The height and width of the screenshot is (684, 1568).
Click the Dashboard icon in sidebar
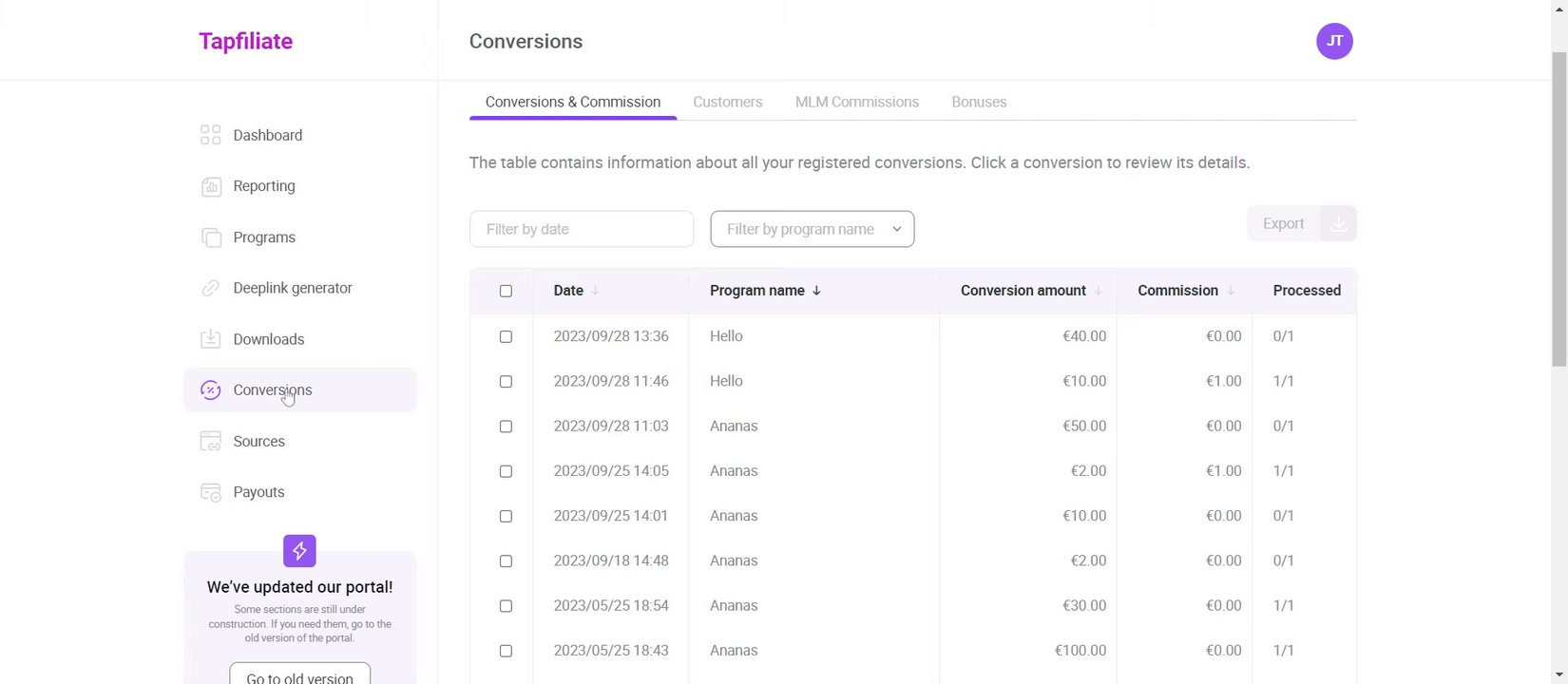tap(210, 135)
